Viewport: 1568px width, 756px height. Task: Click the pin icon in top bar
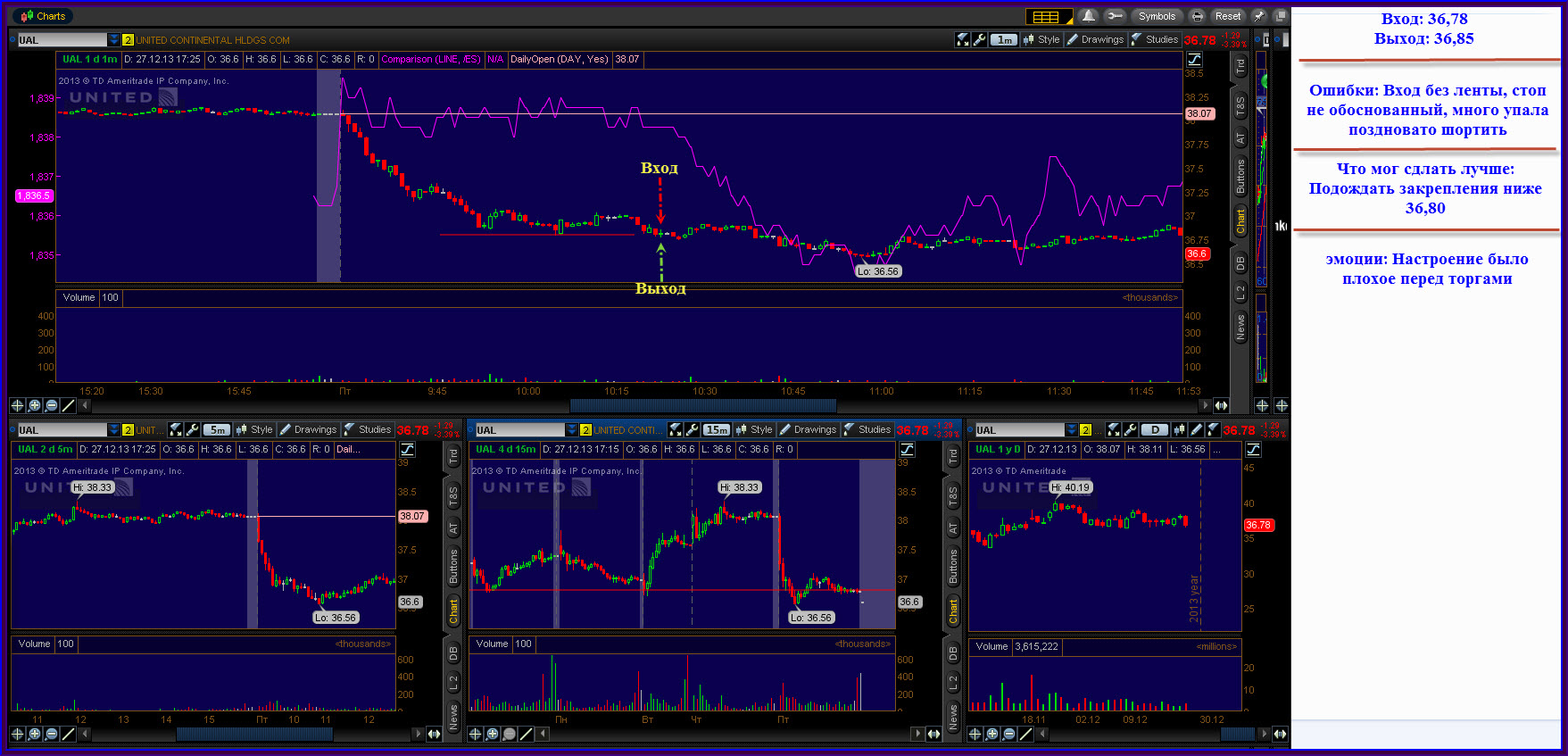pyautogui.click(x=1258, y=16)
